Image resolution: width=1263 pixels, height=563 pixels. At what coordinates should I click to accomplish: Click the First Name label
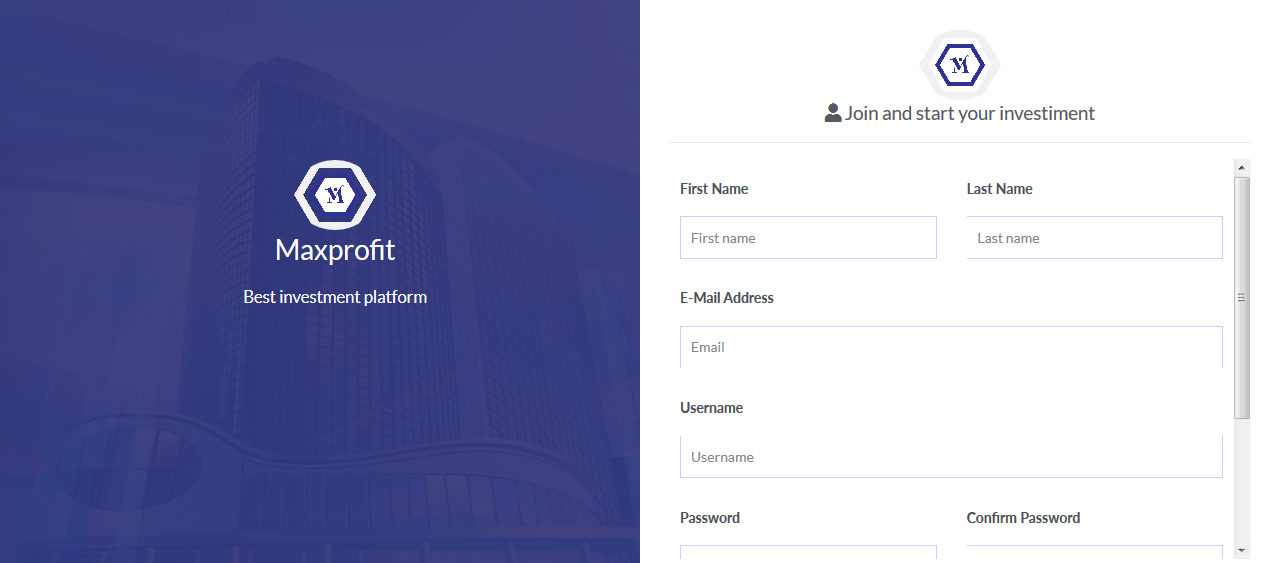pos(714,189)
